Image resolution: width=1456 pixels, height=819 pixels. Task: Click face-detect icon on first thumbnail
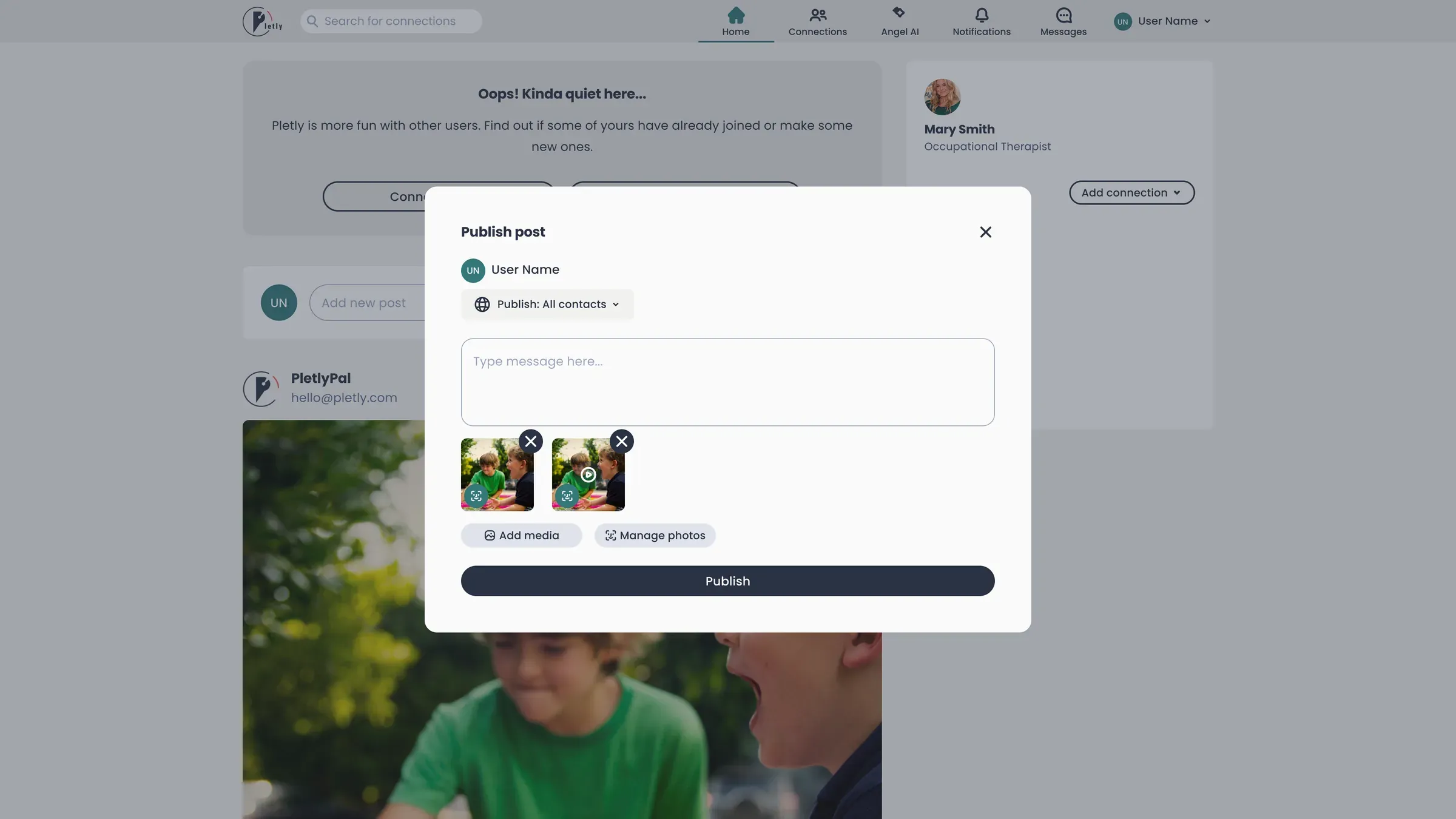tap(476, 496)
